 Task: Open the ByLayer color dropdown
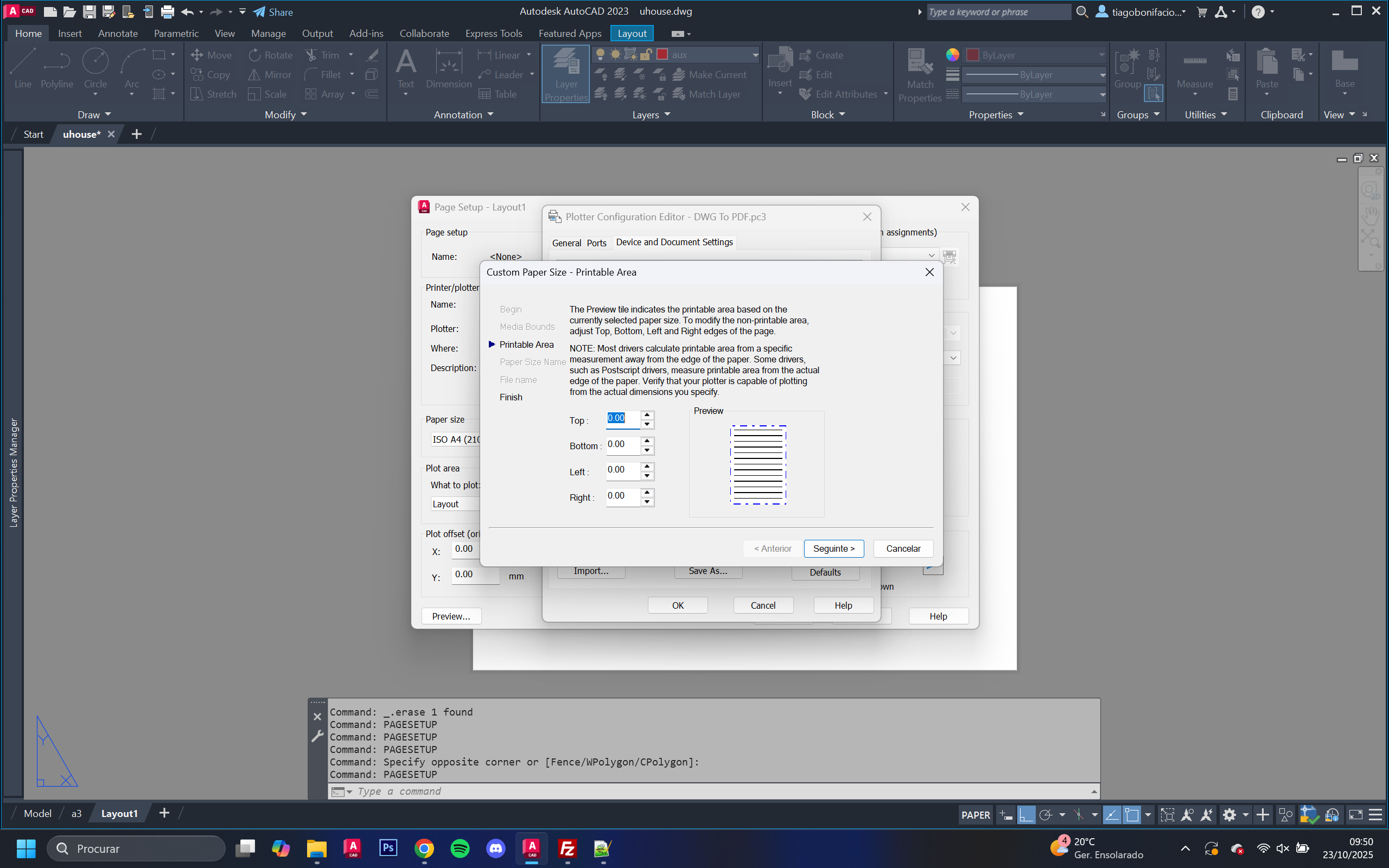[x=1101, y=55]
